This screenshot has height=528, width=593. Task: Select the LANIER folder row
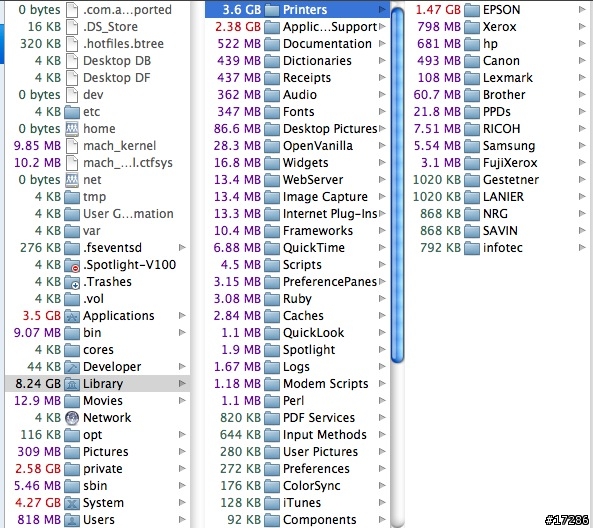499,197
